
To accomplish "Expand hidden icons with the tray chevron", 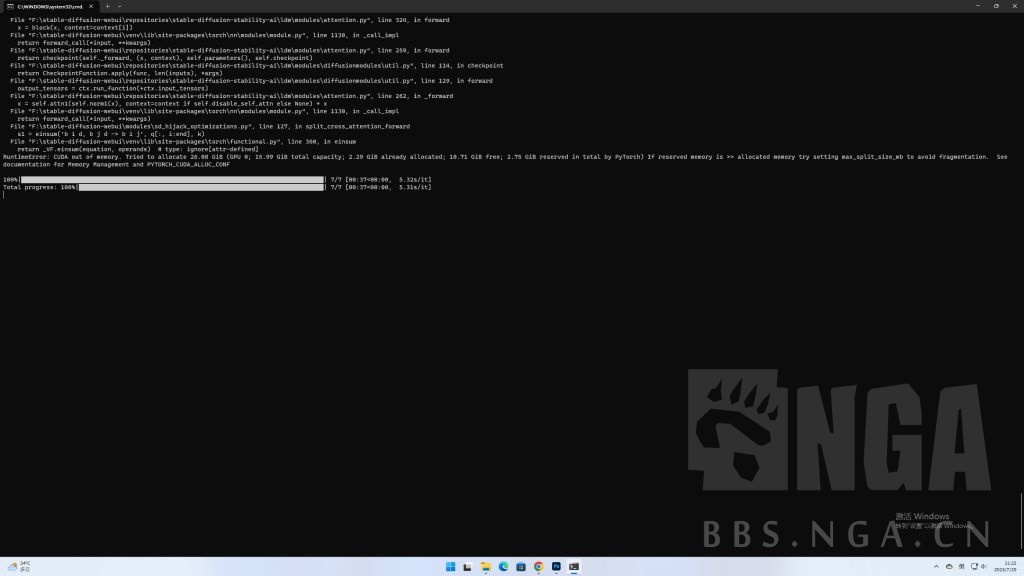I will pyautogui.click(x=937, y=566).
